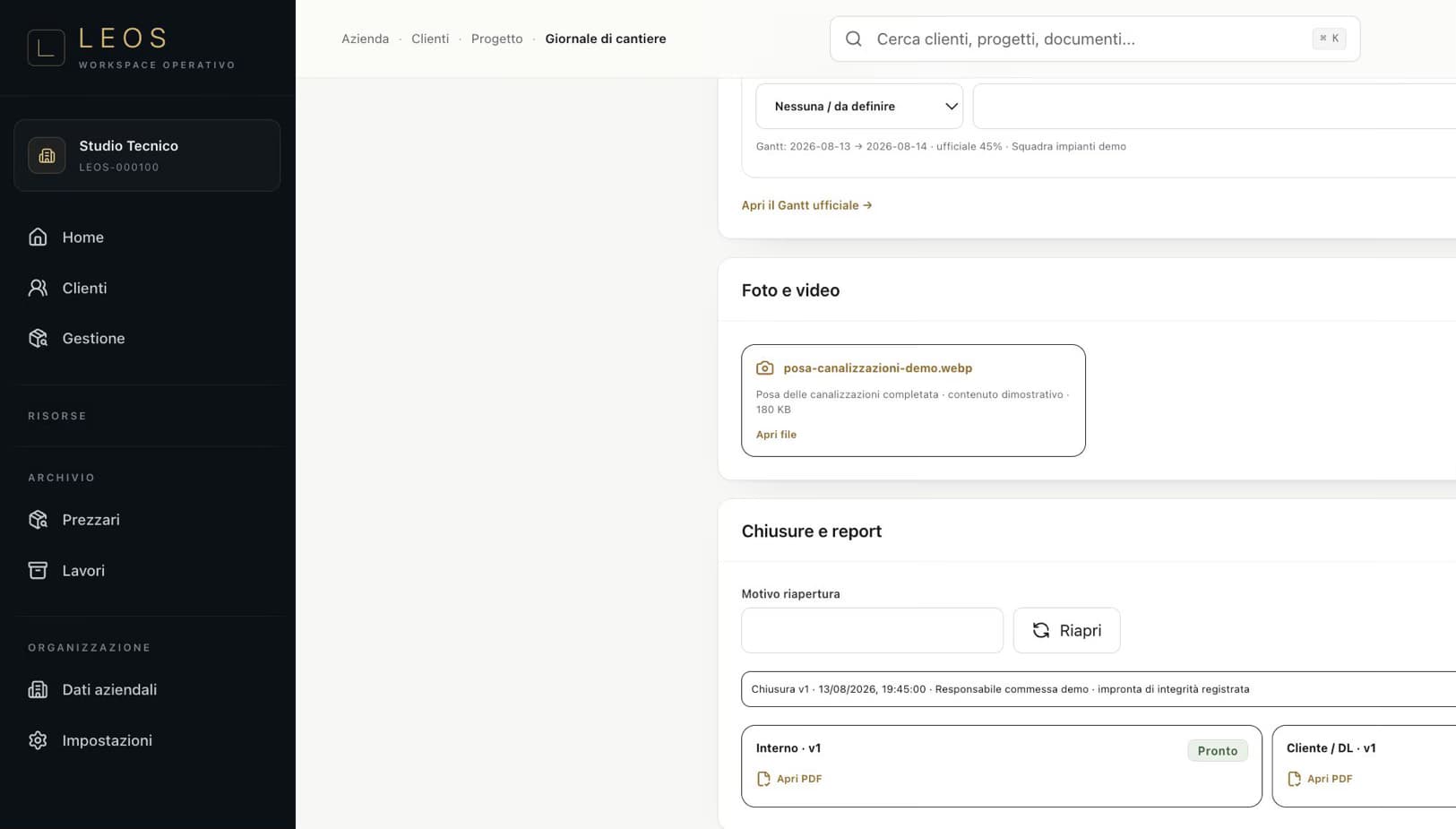
Task: Open the Studio Tecnico workspace card
Action: [147, 155]
